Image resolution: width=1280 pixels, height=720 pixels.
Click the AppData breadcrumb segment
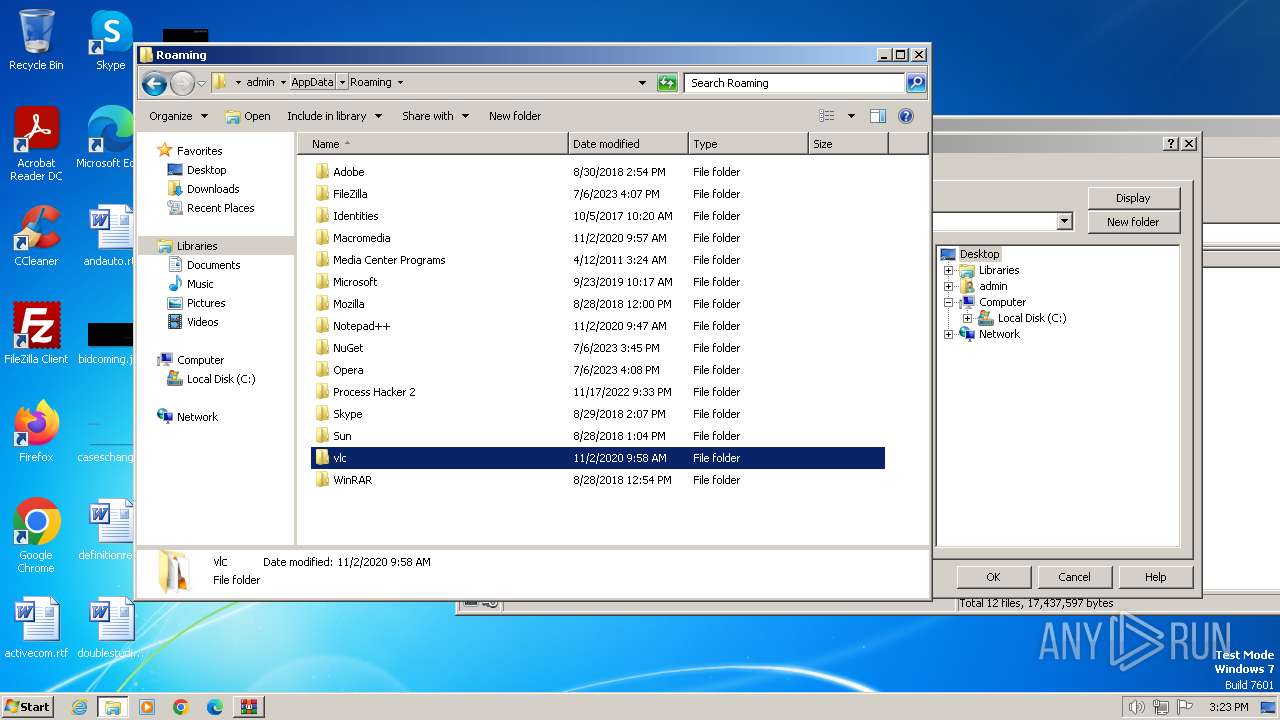click(x=312, y=83)
